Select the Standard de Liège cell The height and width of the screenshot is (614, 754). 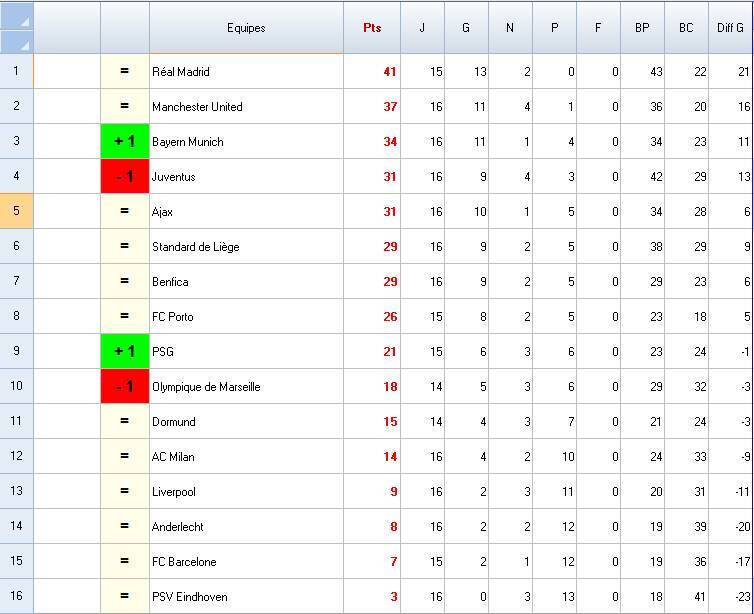(x=246, y=246)
